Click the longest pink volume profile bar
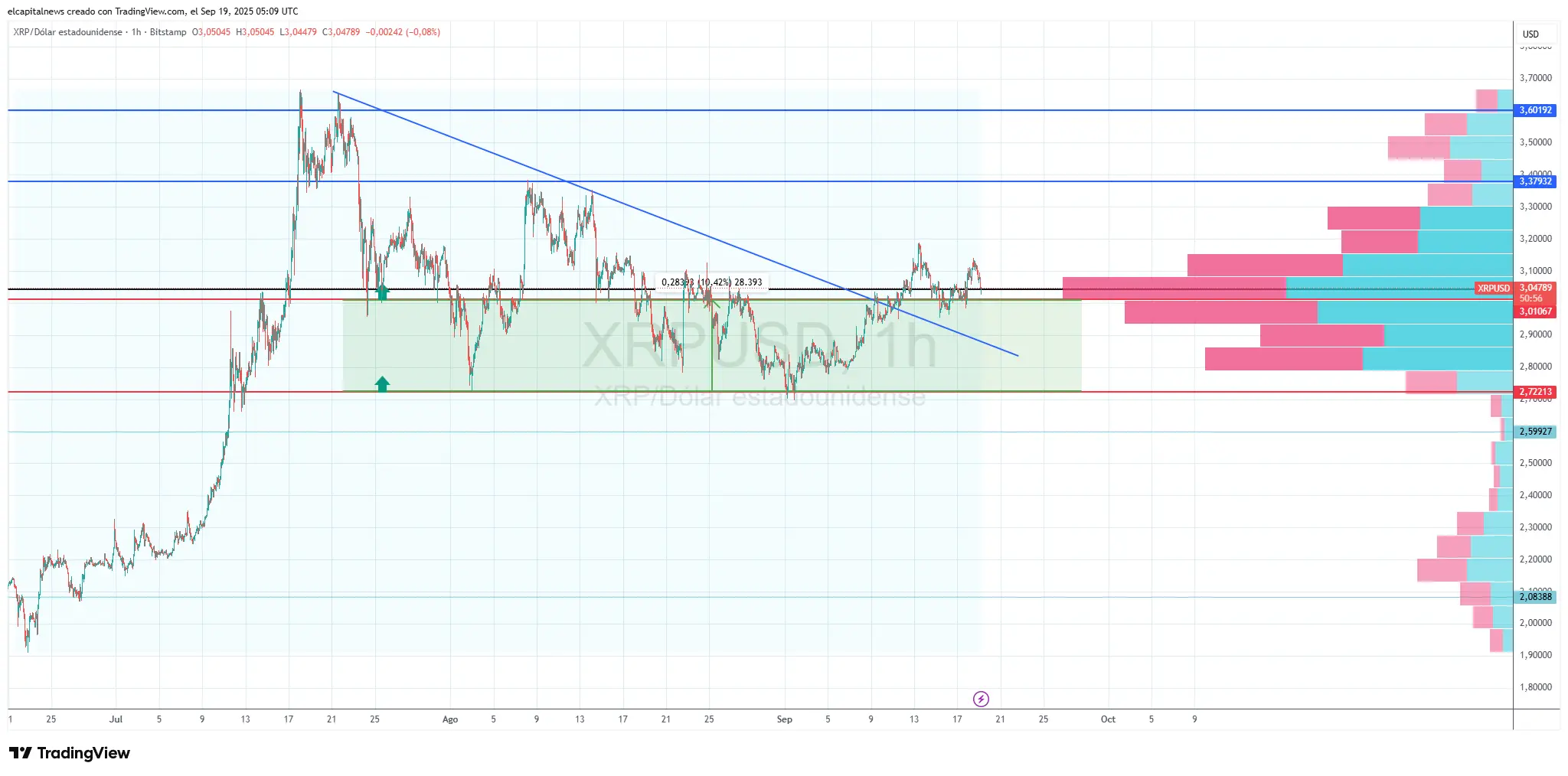Image resolution: width=1568 pixels, height=776 pixels. tap(1174, 289)
